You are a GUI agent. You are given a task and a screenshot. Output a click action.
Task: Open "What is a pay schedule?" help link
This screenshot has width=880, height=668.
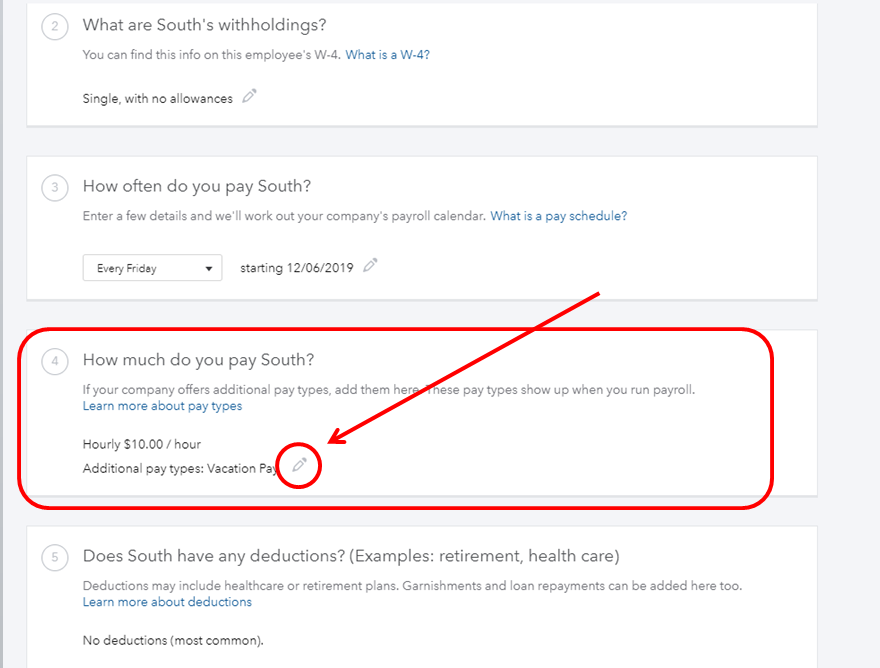[x=558, y=216]
